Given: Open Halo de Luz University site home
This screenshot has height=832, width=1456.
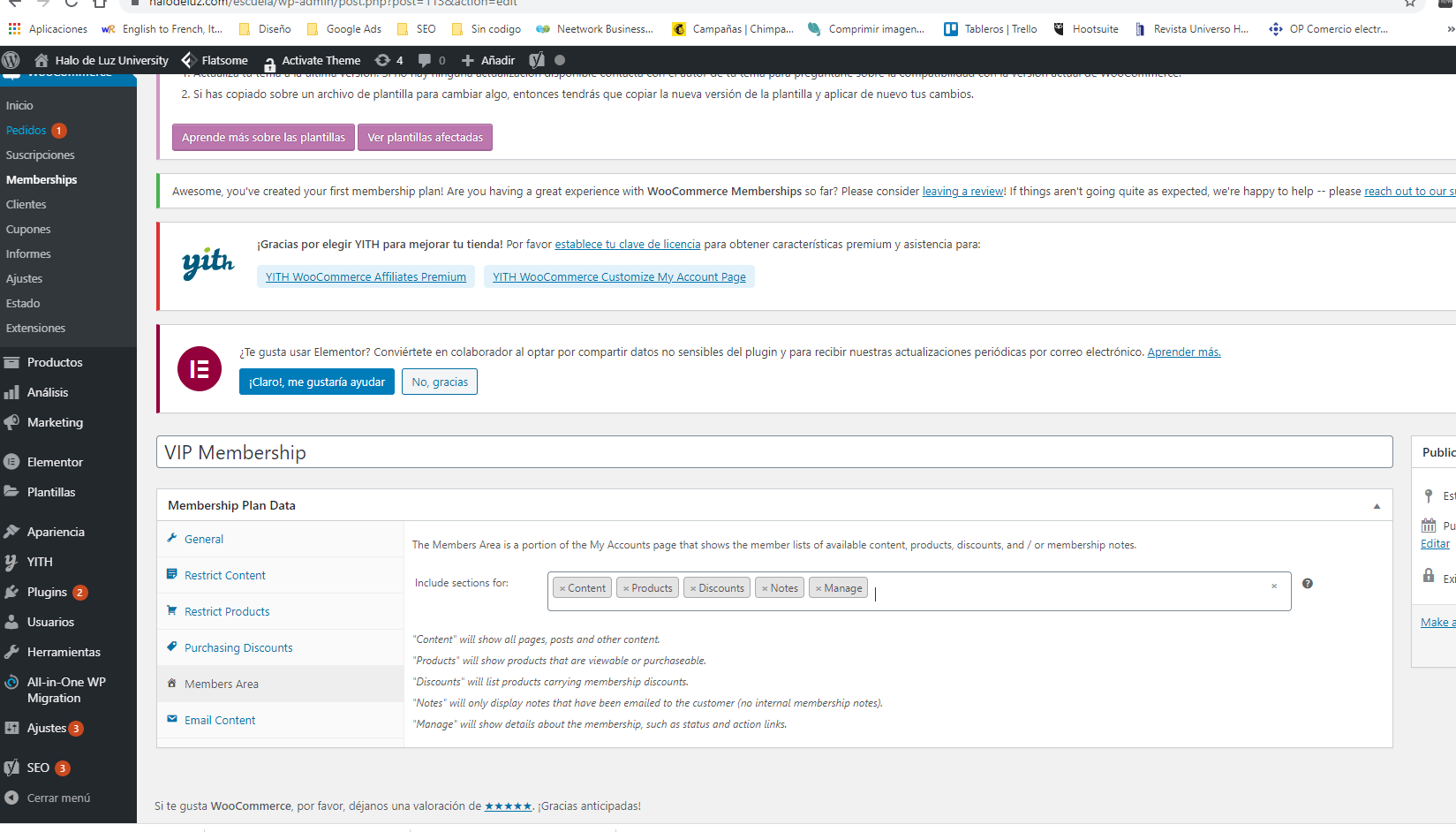Looking at the screenshot, I should coord(102,60).
